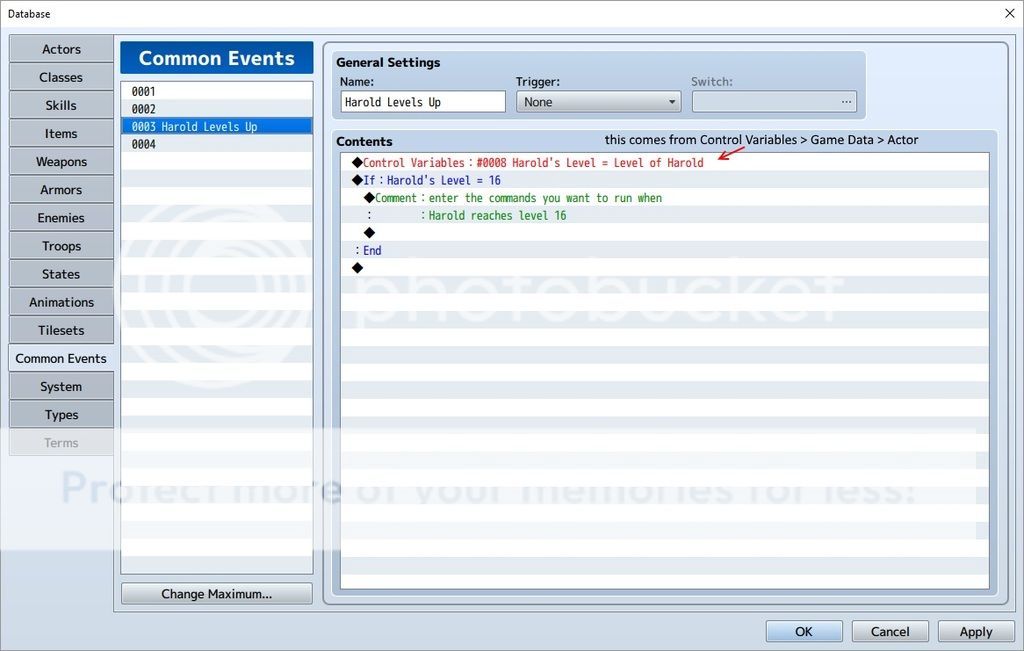Select the If Harold's Level = 16 line
Image resolution: width=1024 pixels, height=651 pixels.
pyautogui.click(x=432, y=180)
